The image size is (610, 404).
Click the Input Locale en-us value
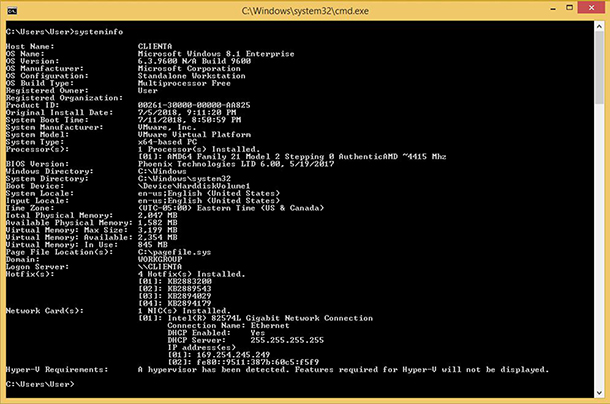point(209,201)
